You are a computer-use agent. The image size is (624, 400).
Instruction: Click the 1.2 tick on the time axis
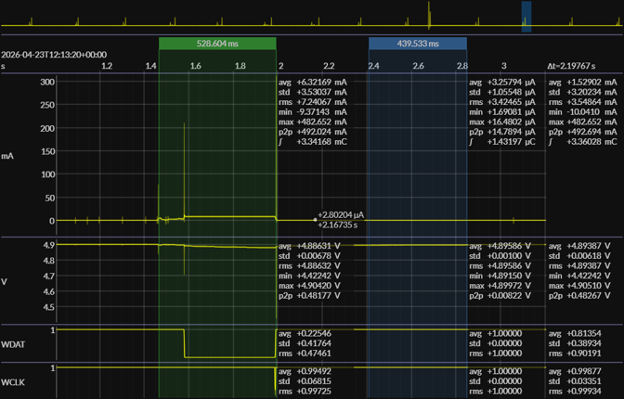tap(107, 66)
